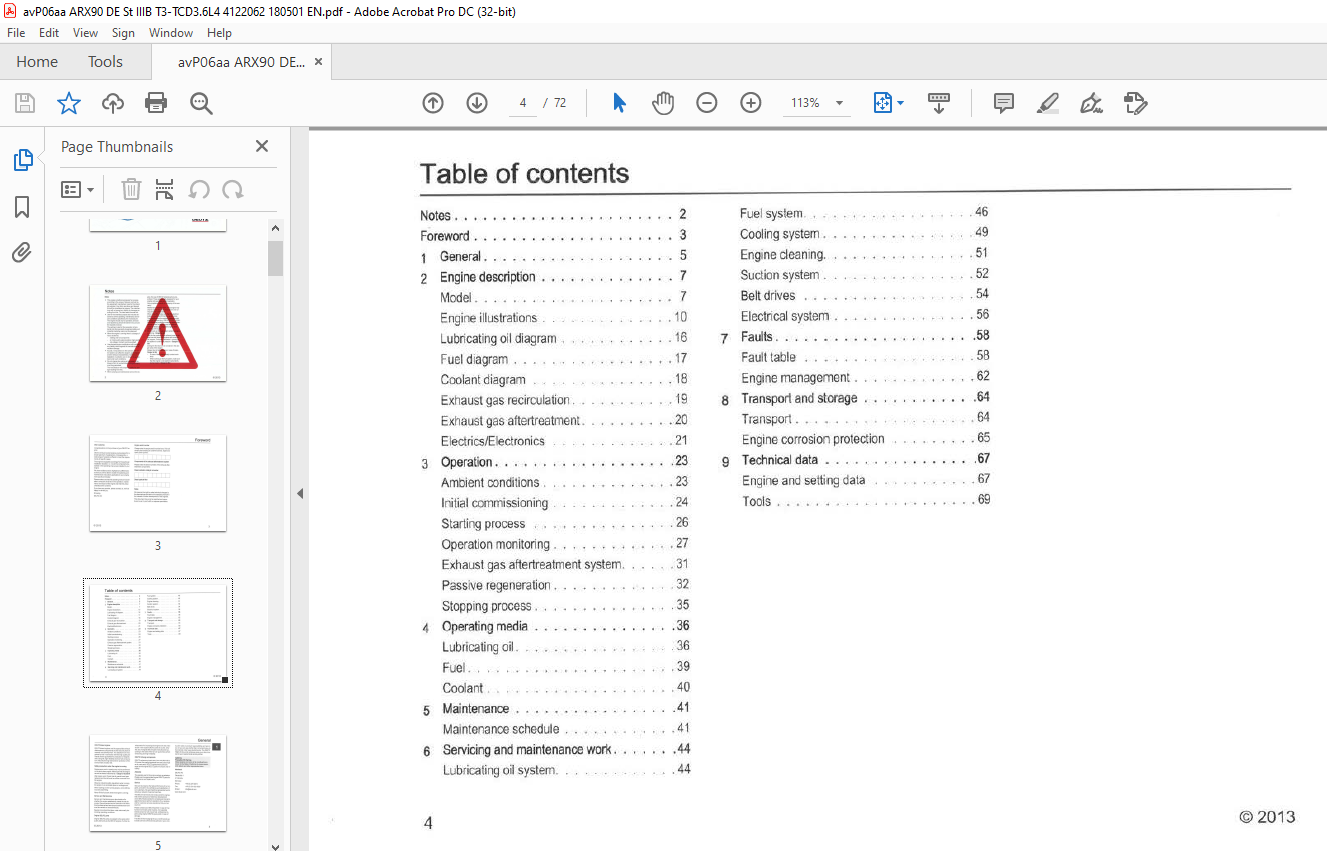
Task: Open the Help menu
Action: point(219,33)
